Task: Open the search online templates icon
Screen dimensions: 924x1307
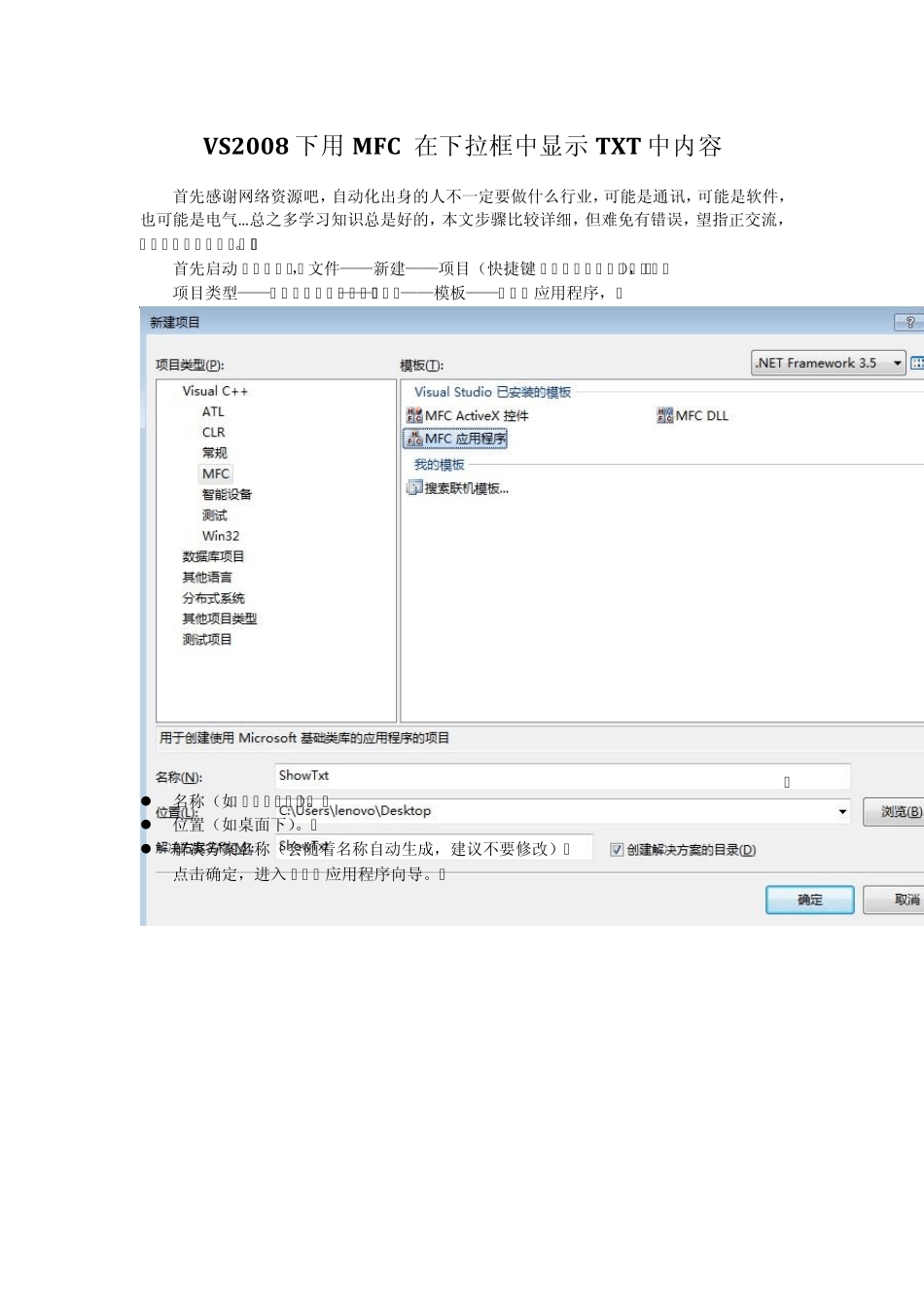Action: [x=414, y=488]
